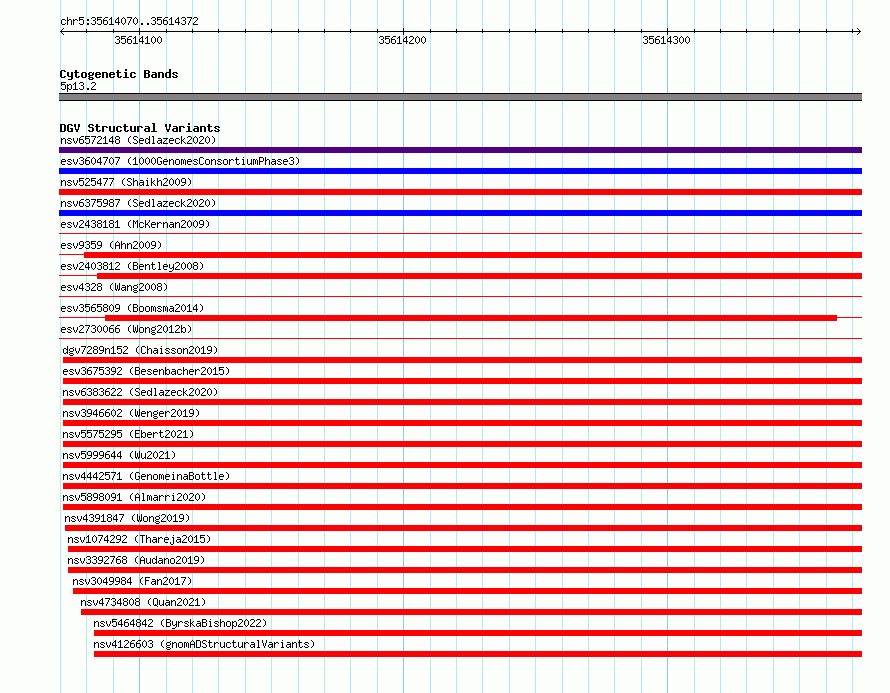Viewport: 890px width, 693px height.
Task: Open nsv1074292 (Thareja2015) label
Action: tap(139, 539)
